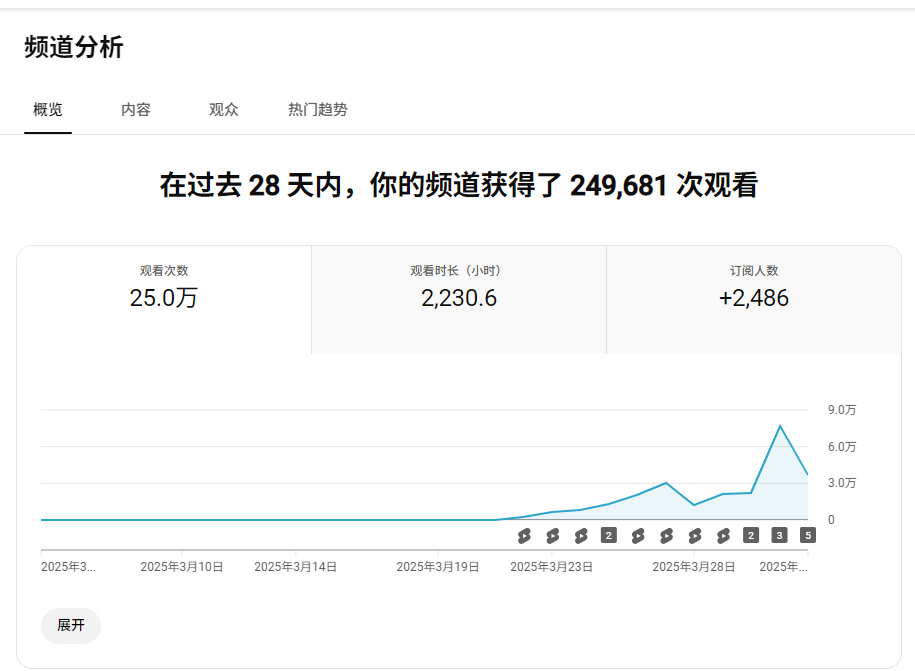The width and height of the screenshot is (915, 671).
Task: Click the highest peak of the views line
Action: (x=780, y=426)
